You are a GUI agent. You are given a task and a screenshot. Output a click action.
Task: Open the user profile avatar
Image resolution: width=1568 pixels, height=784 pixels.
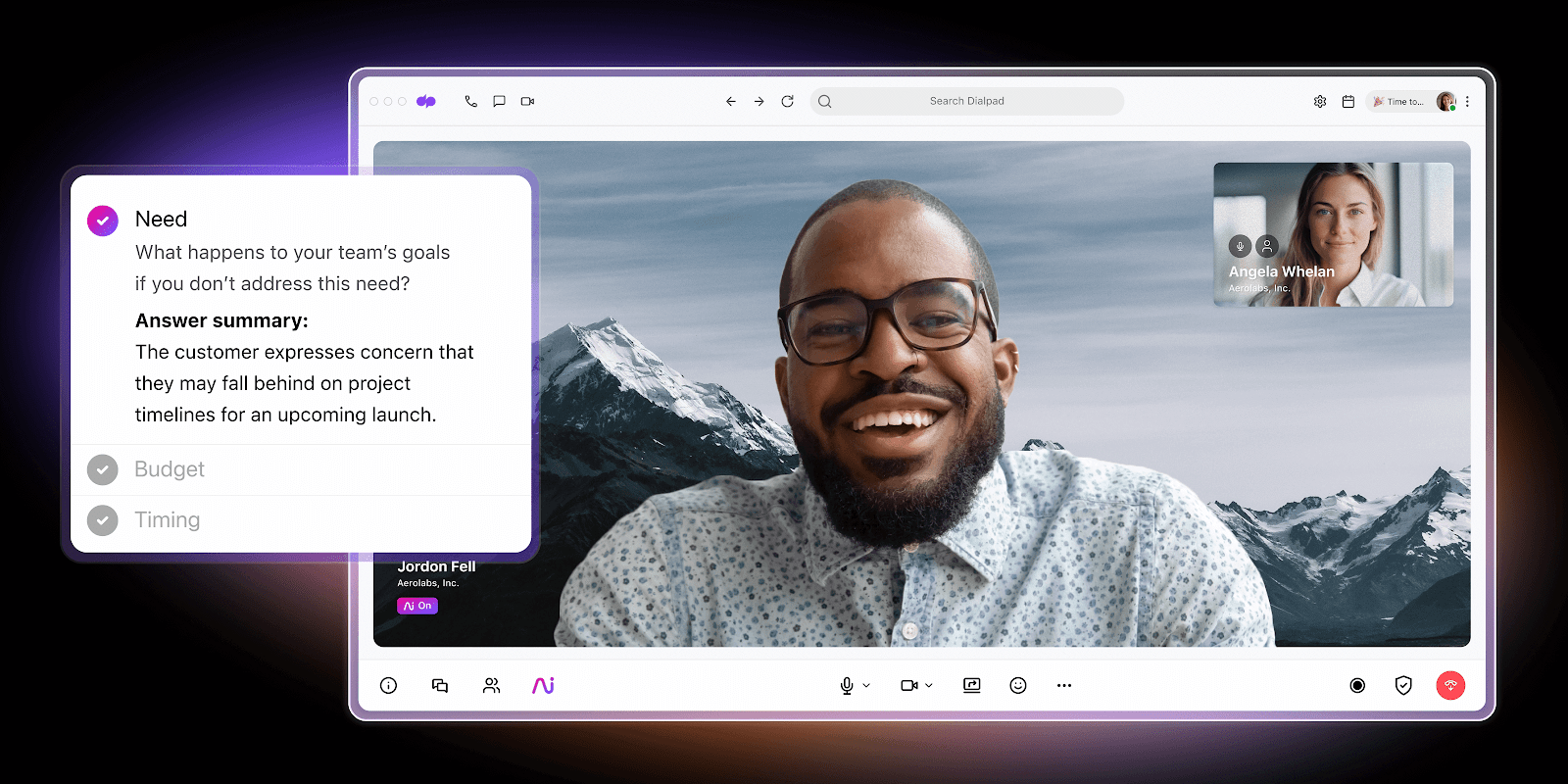(1445, 101)
